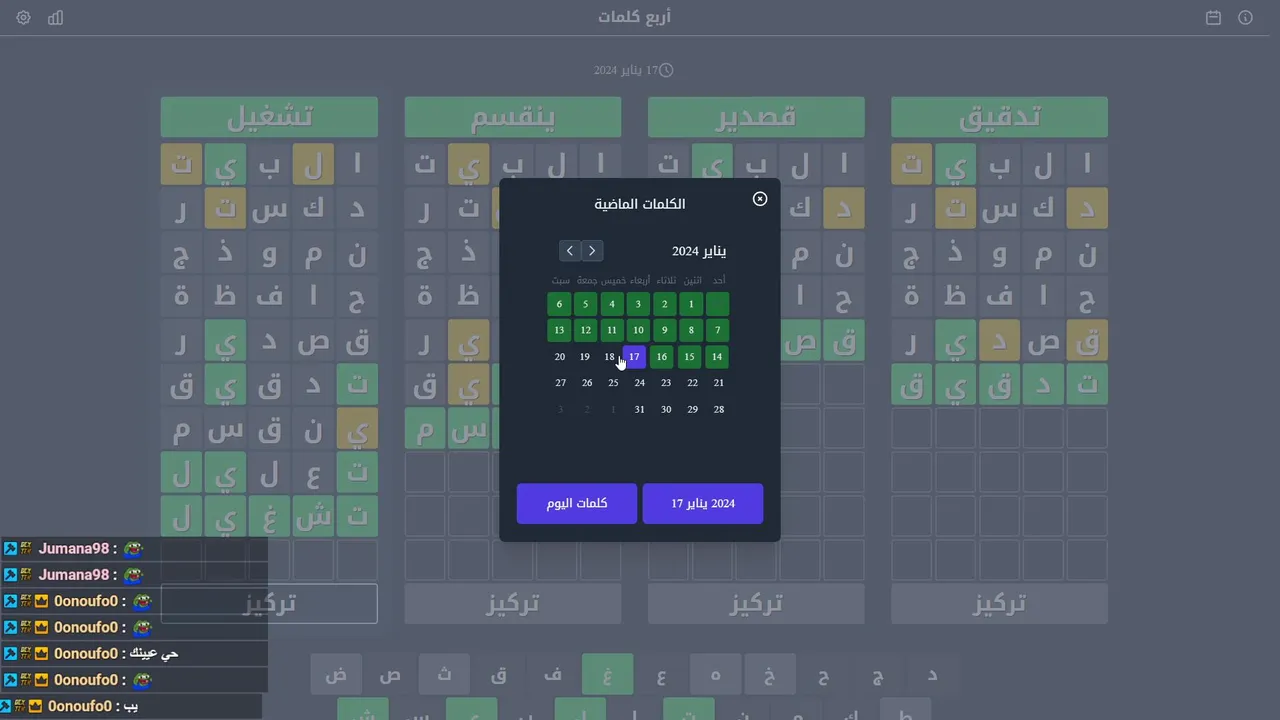
Task: Pick January 31 in the calendar
Action: pyautogui.click(x=639, y=409)
